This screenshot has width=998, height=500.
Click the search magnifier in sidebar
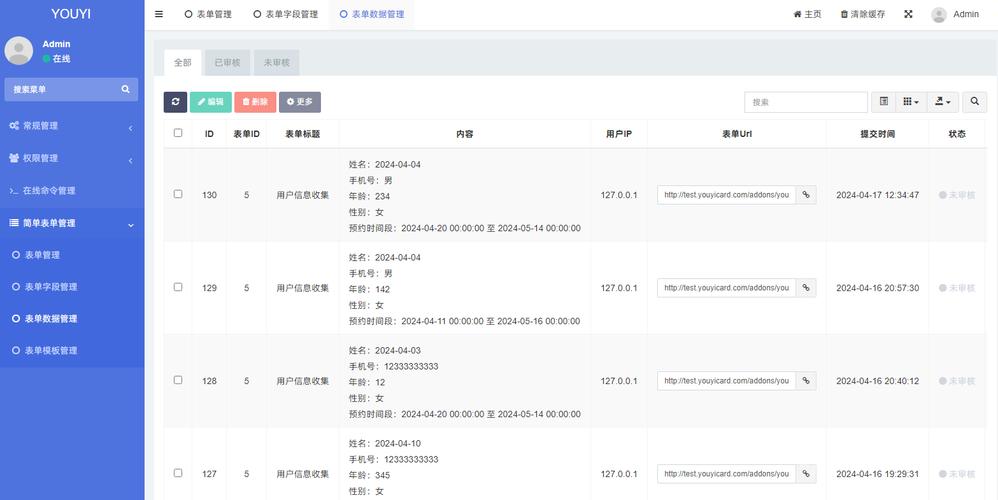(125, 89)
